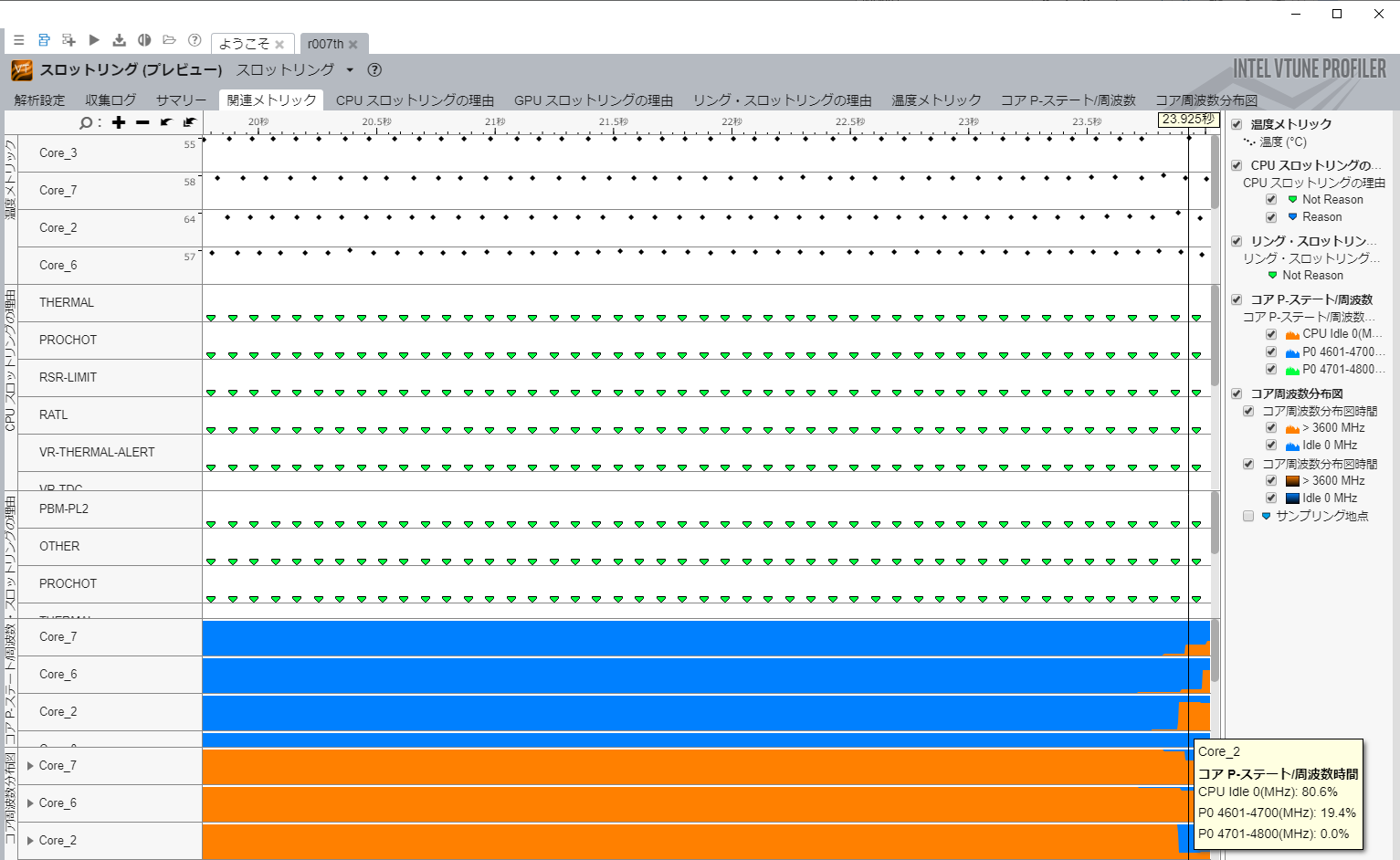Uncheck the 温度メトリック legend checkbox
This screenshot has width=1400, height=860.
[x=1237, y=124]
